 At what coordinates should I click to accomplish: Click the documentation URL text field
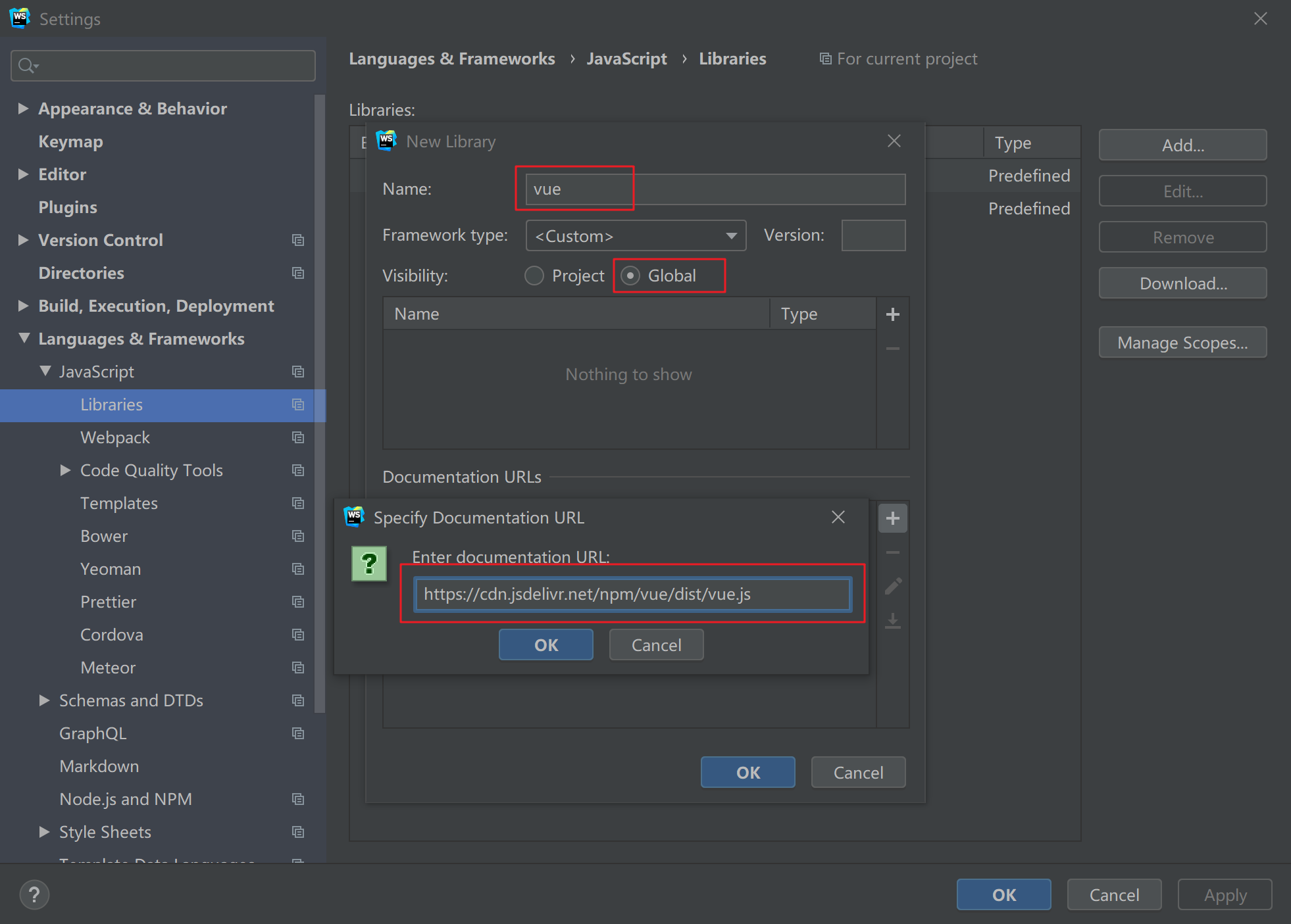point(632,594)
